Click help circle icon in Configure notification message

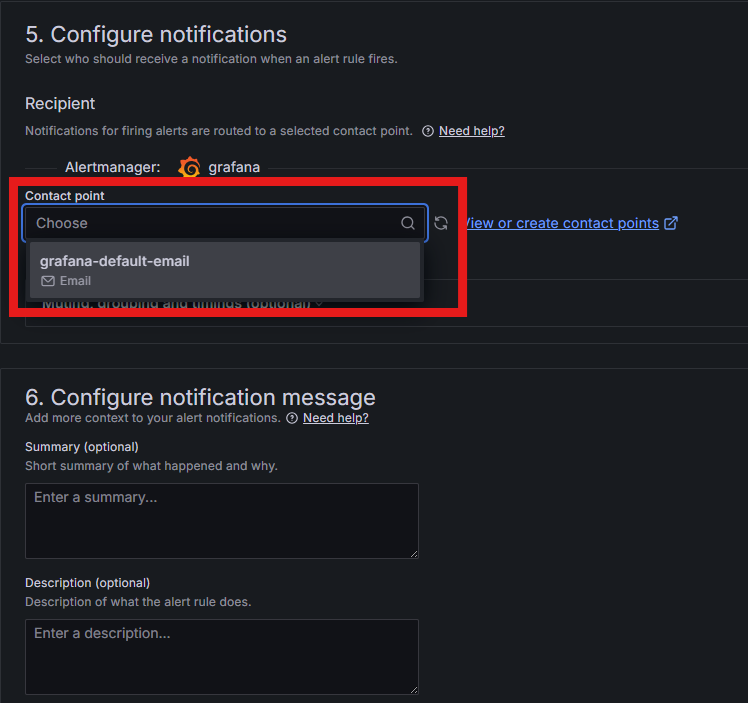[292, 418]
